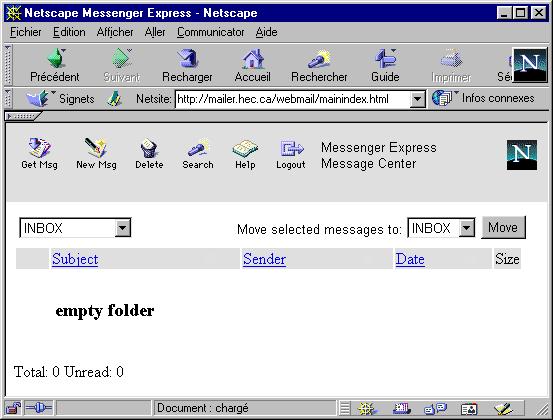Open the Edition menu
Screen dimensions: 553x420
[x=69, y=32]
